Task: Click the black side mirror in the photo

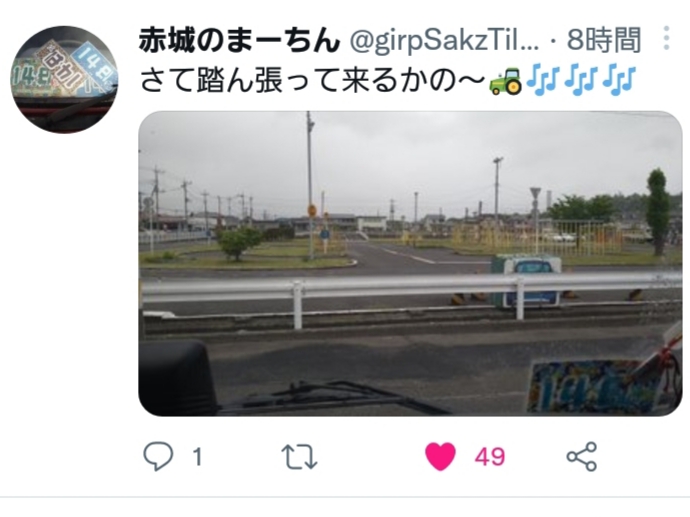Action: 177,378
